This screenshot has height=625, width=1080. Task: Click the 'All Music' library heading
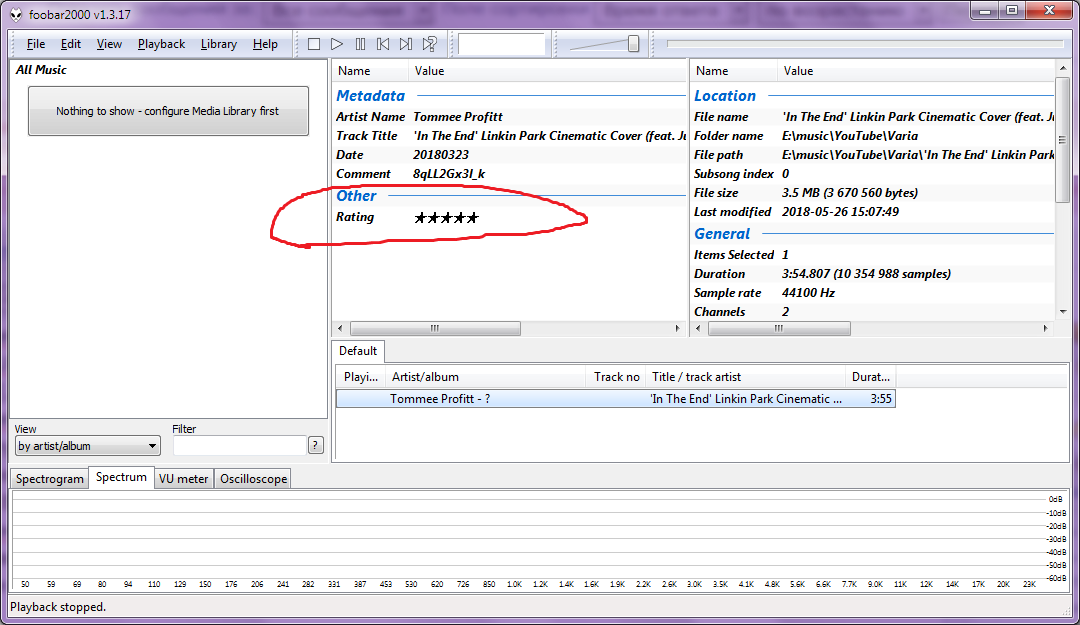pyautogui.click(x=41, y=70)
